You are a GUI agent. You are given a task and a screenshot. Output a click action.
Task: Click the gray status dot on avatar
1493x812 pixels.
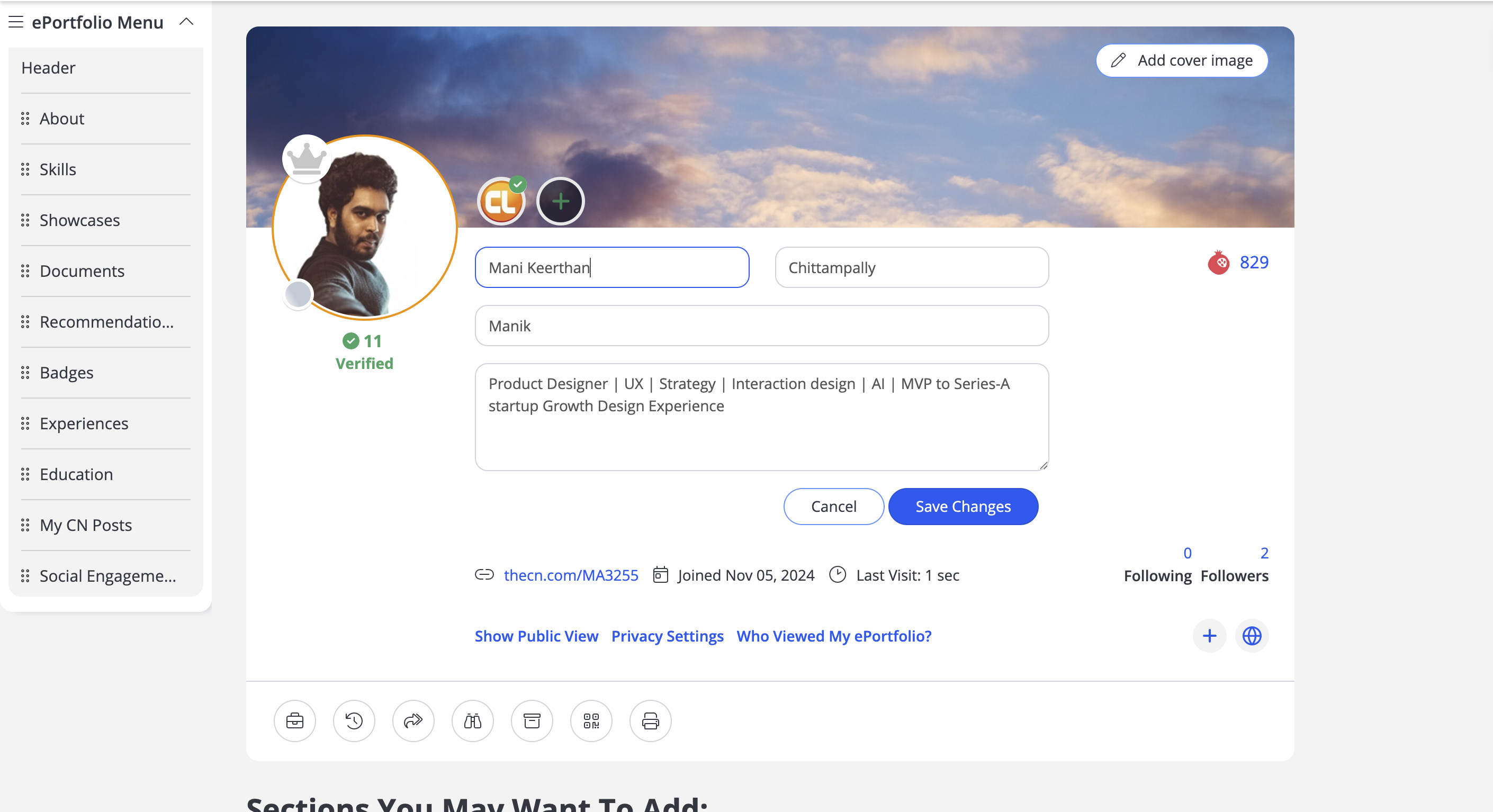[x=298, y=294]
